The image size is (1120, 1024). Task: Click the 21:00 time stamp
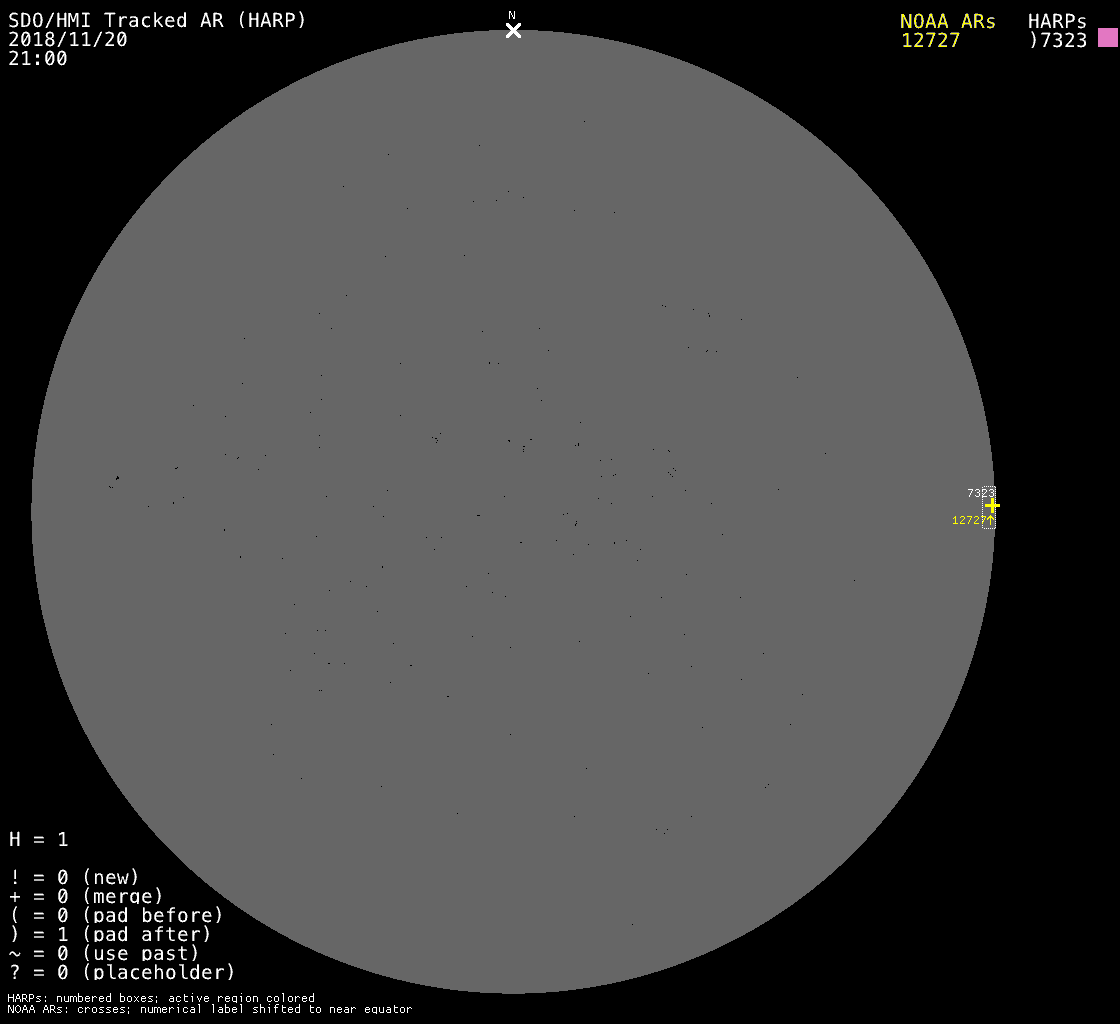[38, 59]
